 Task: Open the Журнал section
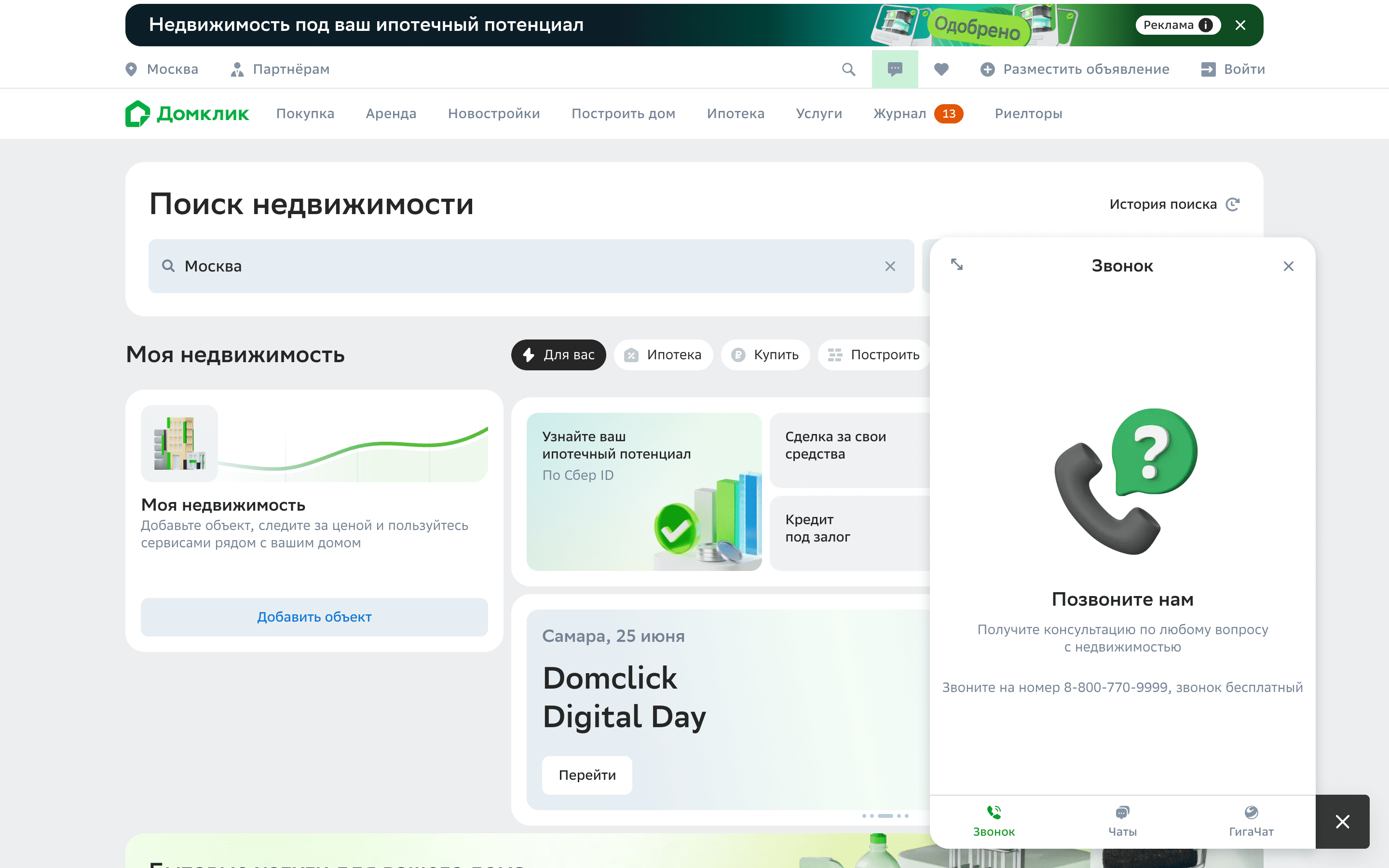point(899,114)
